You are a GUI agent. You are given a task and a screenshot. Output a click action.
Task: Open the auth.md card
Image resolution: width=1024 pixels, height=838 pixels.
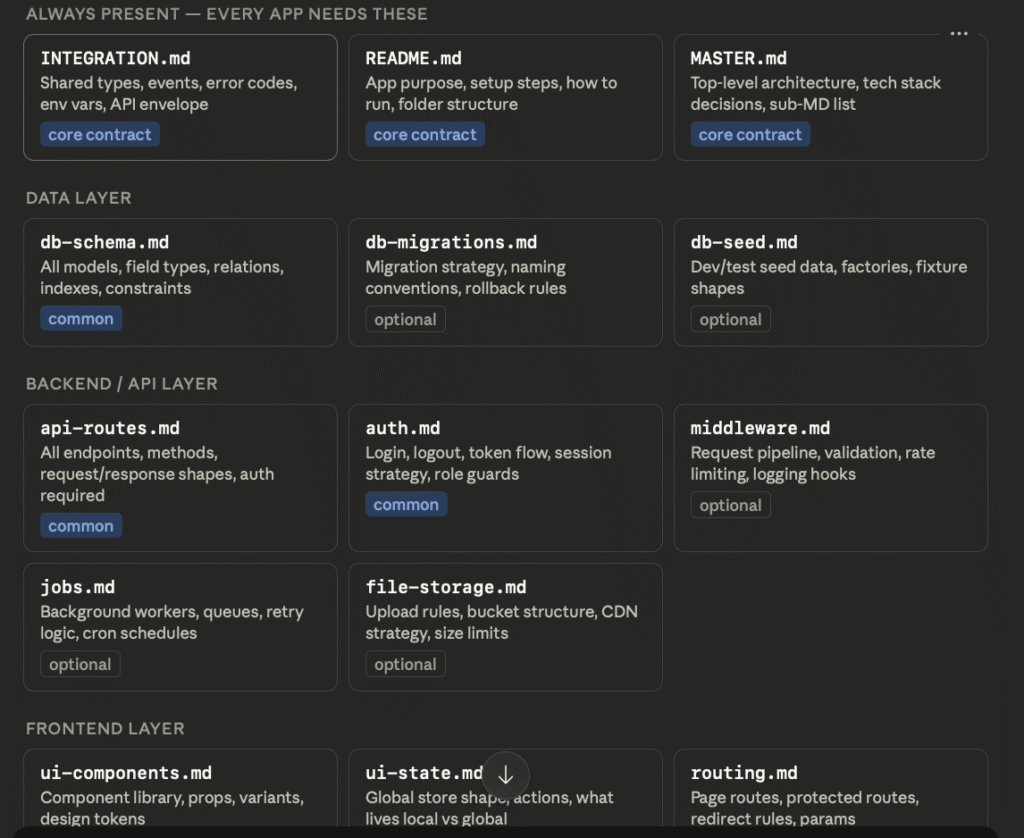[505, 477]
